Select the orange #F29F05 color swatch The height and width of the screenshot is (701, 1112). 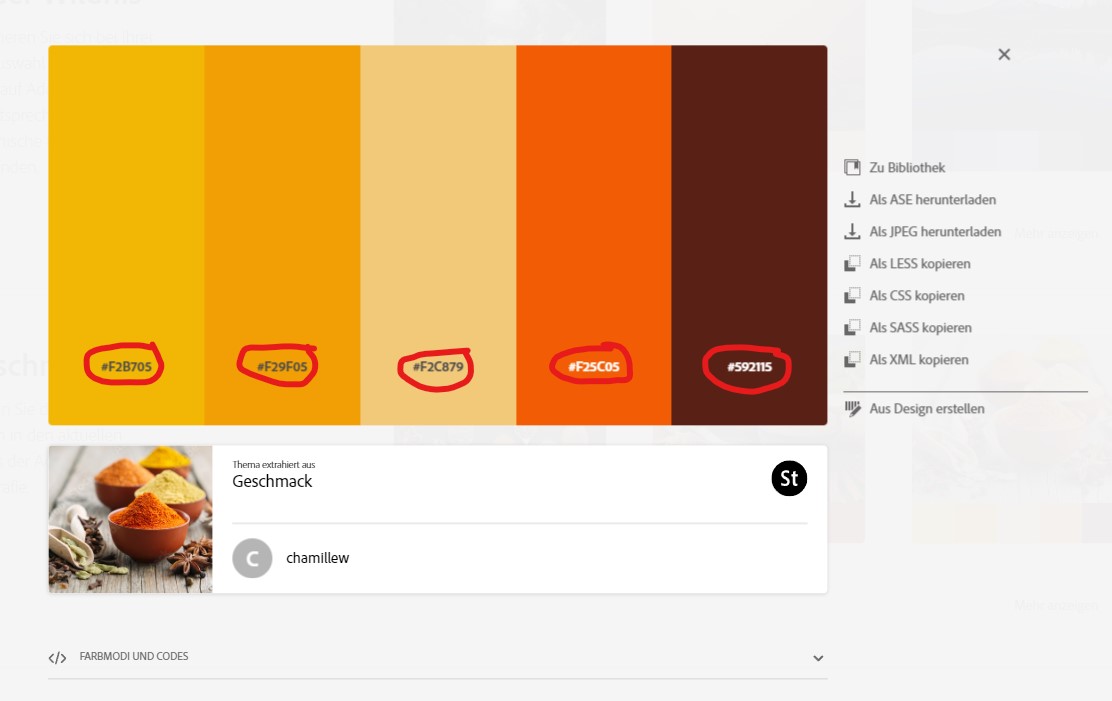click(x=282, y=235)
